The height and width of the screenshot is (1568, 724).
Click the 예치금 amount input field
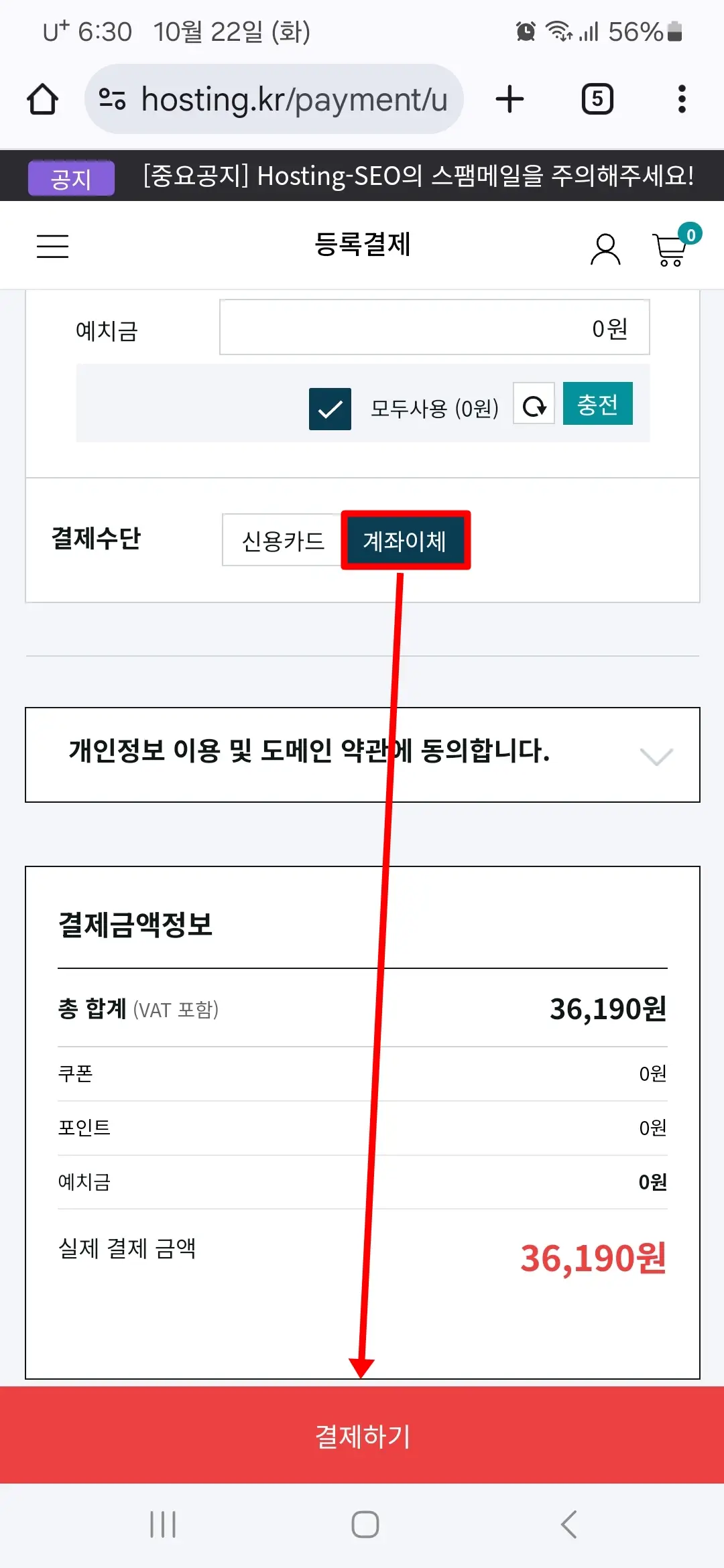click(x=434, y=328)
